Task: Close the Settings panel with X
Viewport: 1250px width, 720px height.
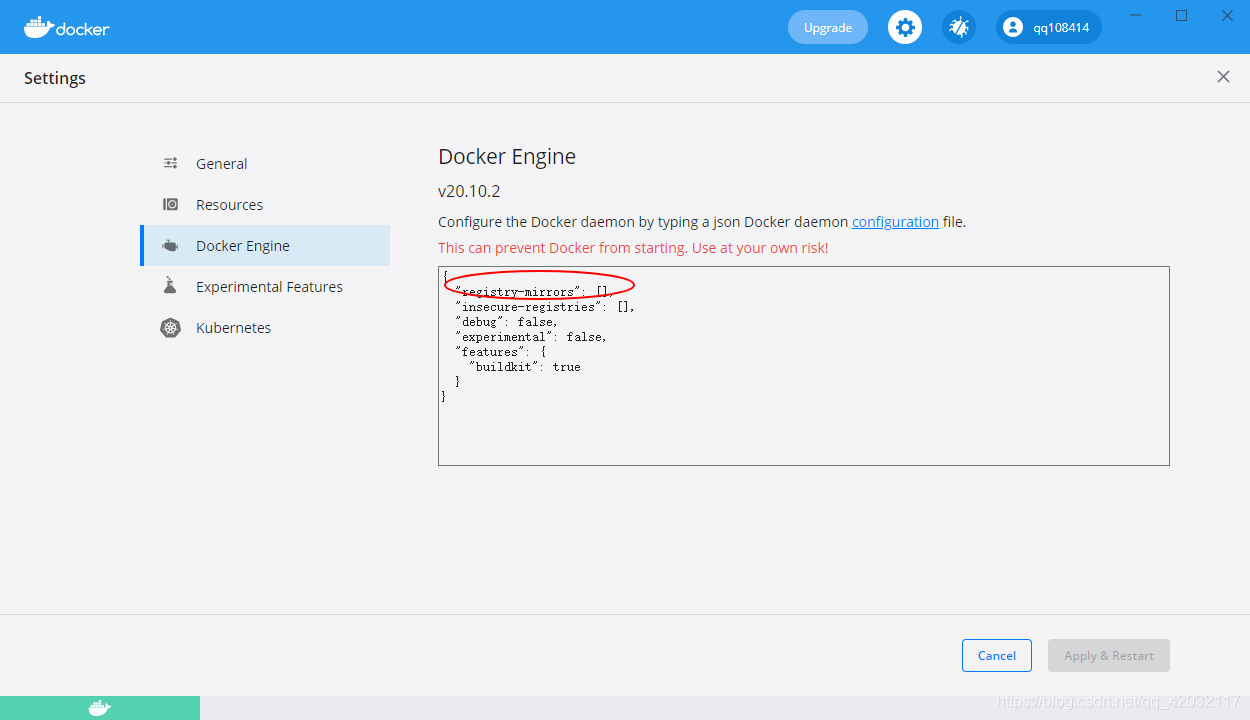Action: pos(1223,77)
